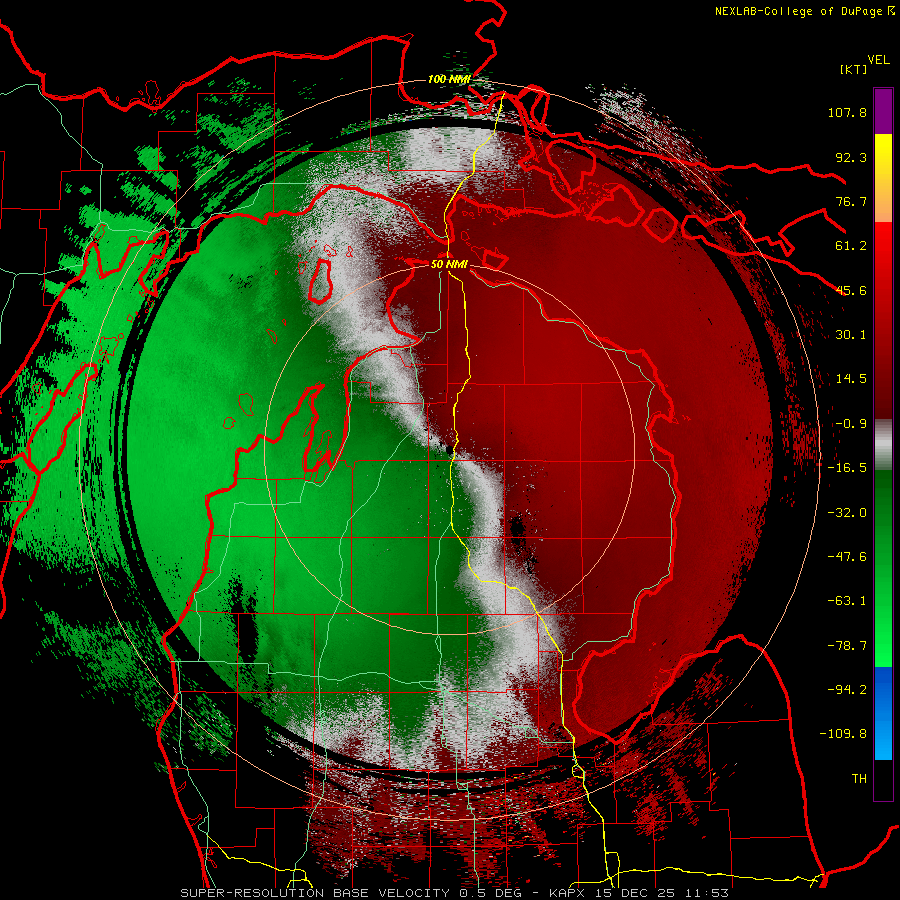Select the -63.1 velocity scale value
This screenshot has width=900, height=900.
pyautogui.click(x=847, y=601)
